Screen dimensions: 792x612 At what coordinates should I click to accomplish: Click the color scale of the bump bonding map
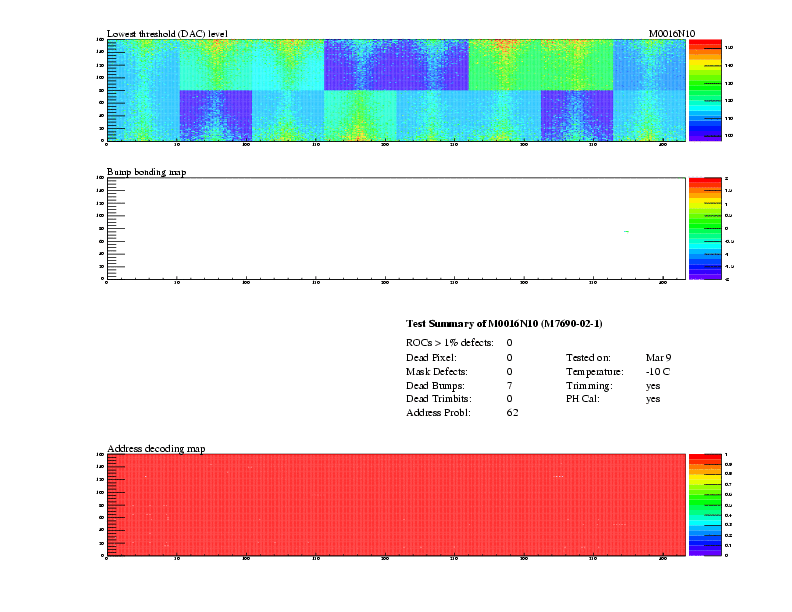pyautogui.click(x=705, y=228)
